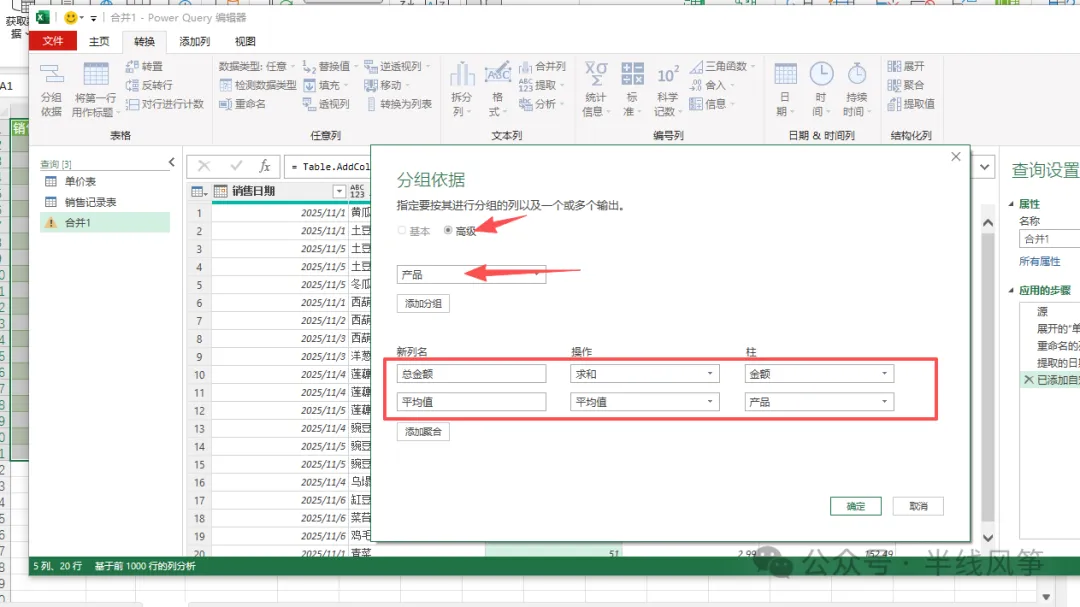
Task: Click the 重命名 (Rename) tool
Action: (242, 104)
